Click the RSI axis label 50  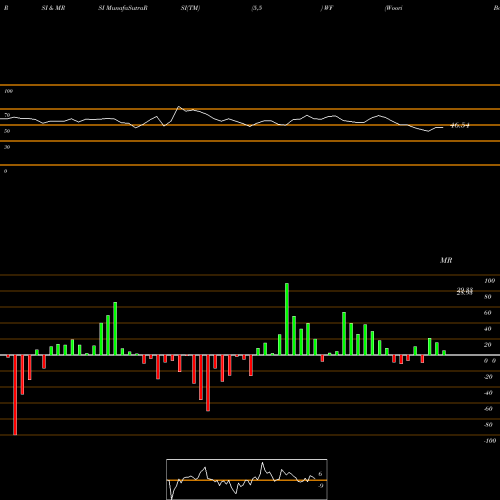coord(7,131)
